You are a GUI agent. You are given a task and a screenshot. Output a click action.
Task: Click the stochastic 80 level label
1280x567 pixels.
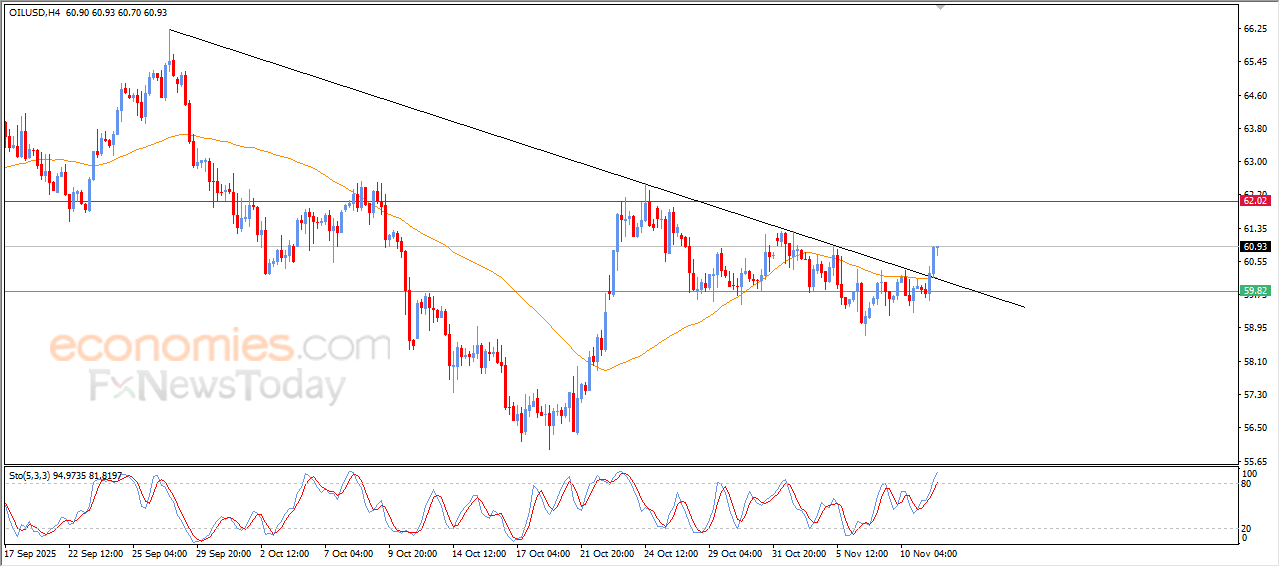click(1246, 484)
